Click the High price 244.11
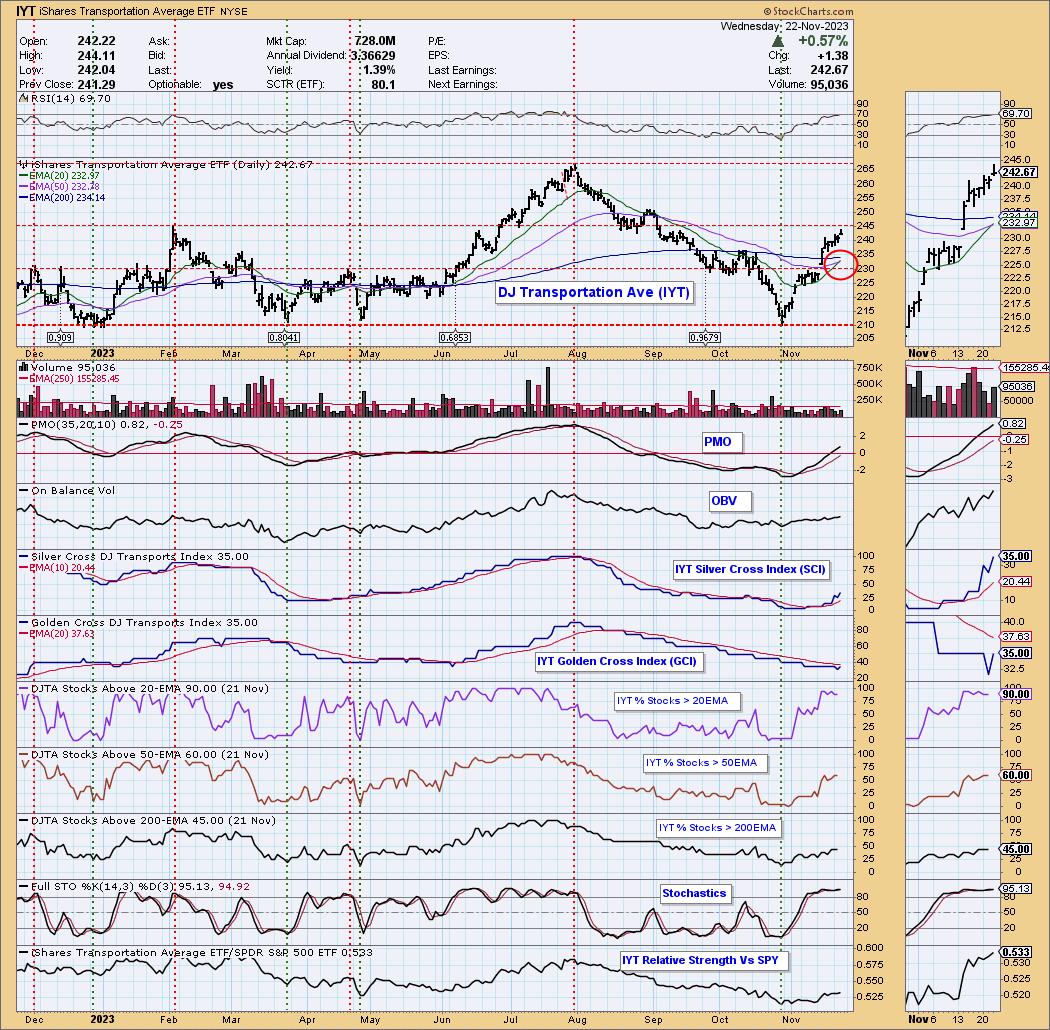This screenshot has height=1030, width=1050. 96,56
